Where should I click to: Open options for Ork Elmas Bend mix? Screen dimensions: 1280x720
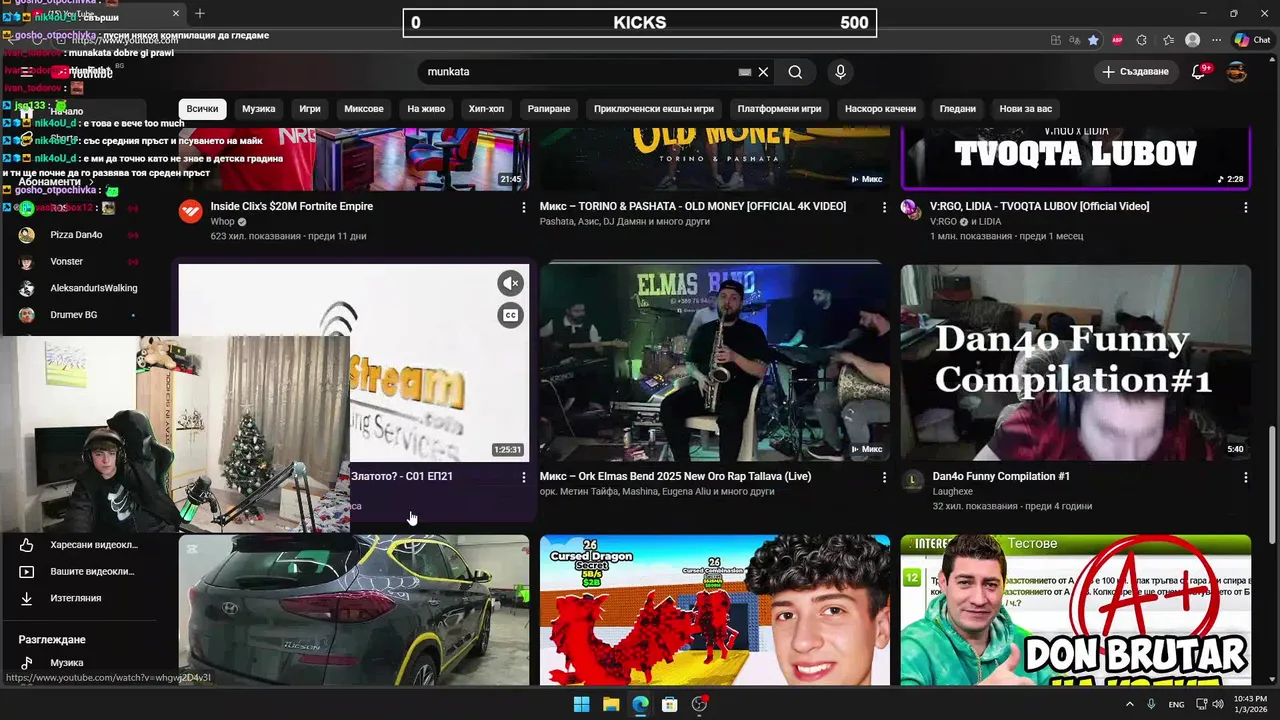[884, 477]
